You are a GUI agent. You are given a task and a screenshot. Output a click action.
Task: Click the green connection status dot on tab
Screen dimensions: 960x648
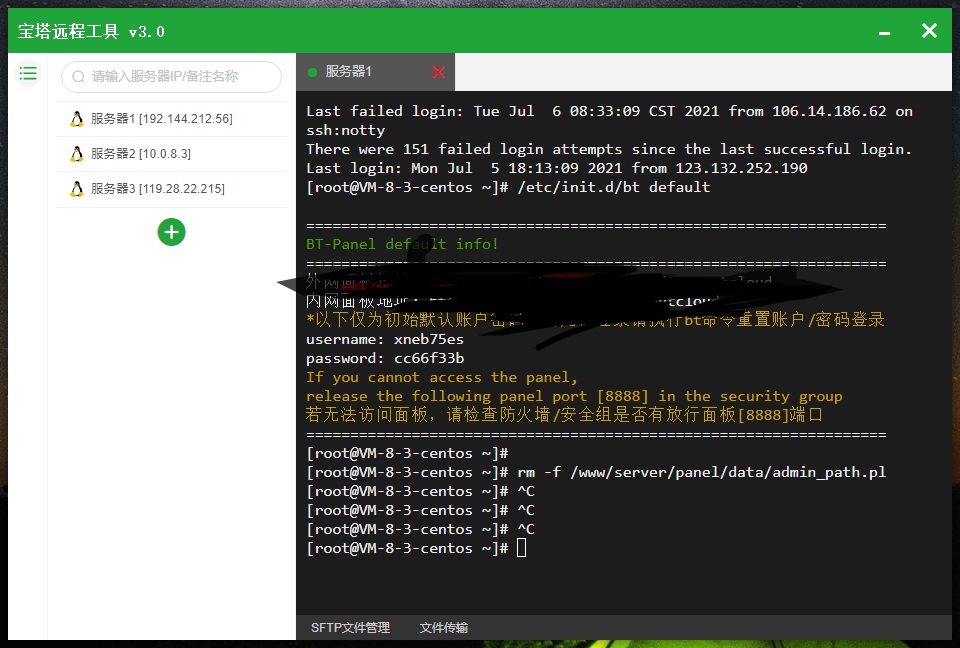tap(312, 72)
